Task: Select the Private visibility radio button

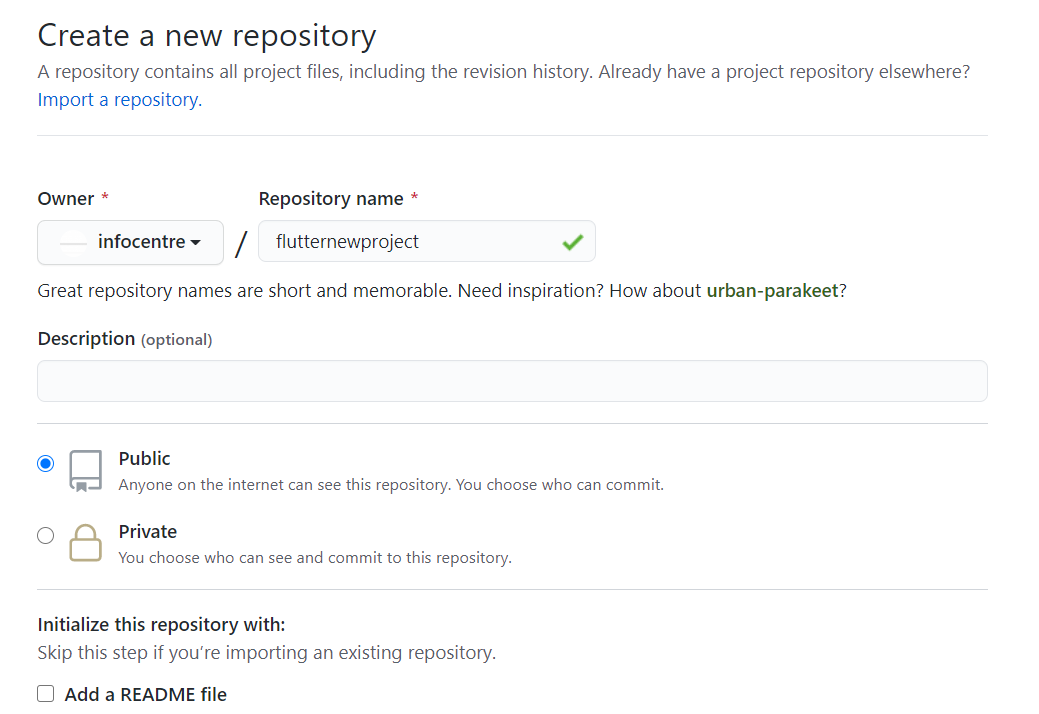Action: click(45, 536)
